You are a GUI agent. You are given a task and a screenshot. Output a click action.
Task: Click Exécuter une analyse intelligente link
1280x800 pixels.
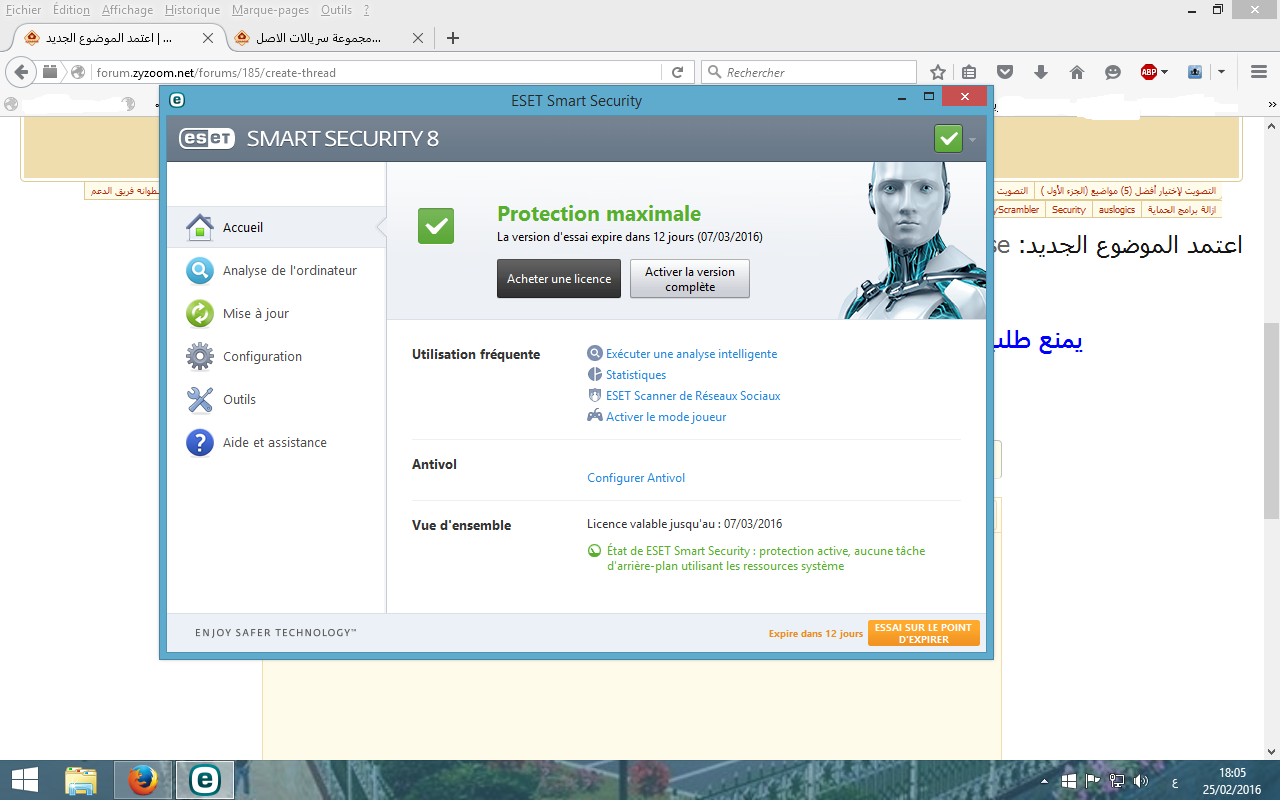[691, 354]
